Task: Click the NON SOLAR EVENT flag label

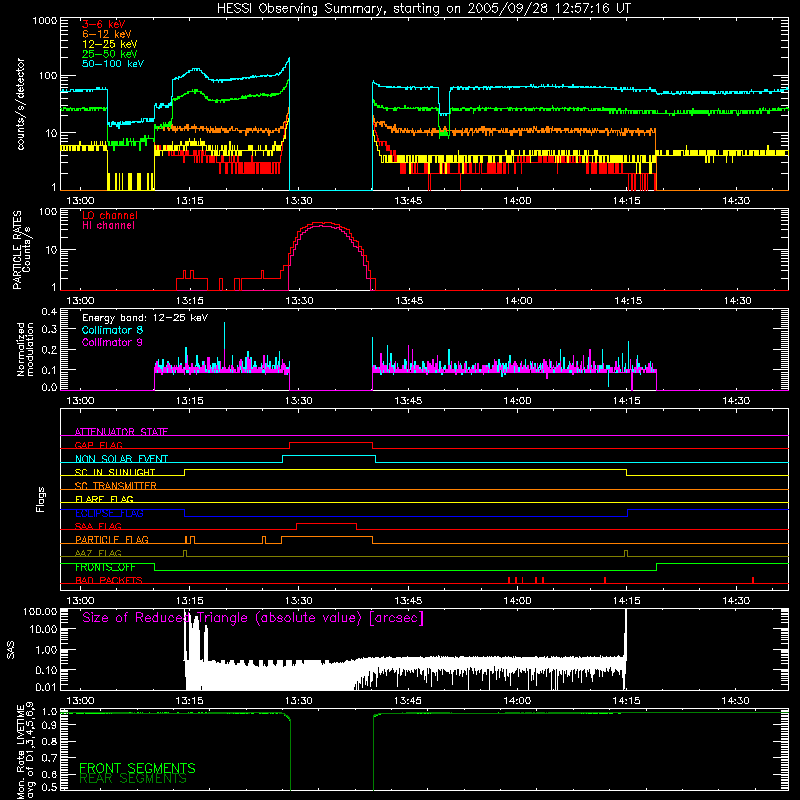Action: pos(121,459)
